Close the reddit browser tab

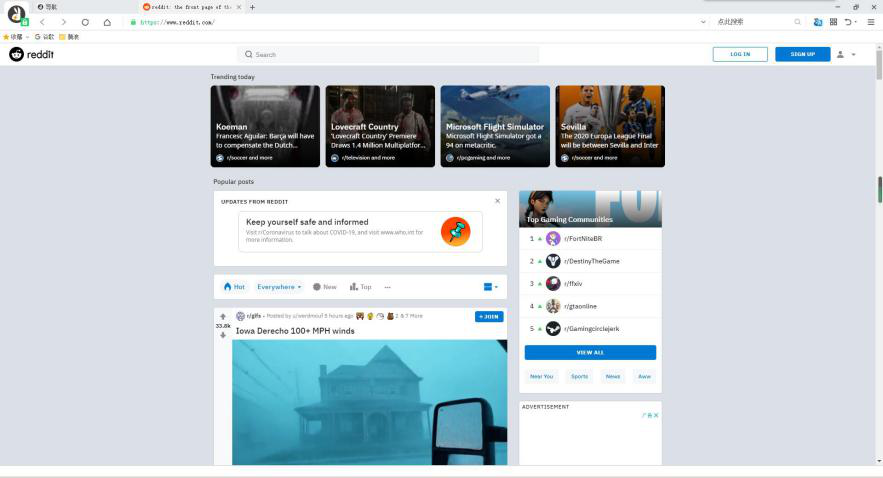click(x=239, y=7)
